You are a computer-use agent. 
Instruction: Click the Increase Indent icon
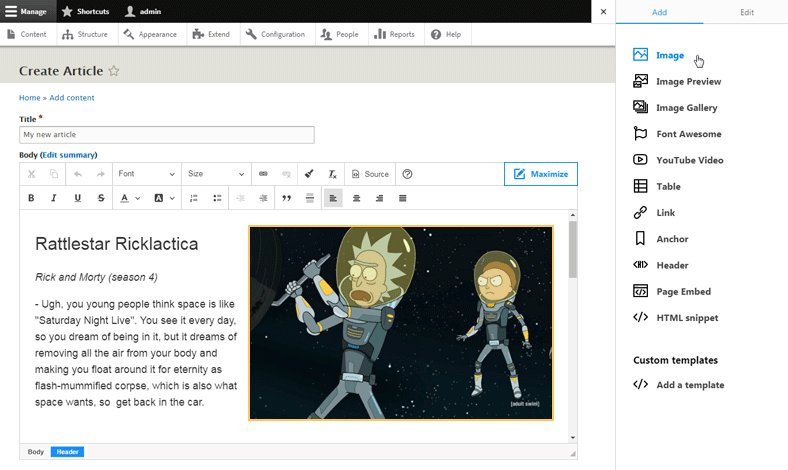(263, 198)
